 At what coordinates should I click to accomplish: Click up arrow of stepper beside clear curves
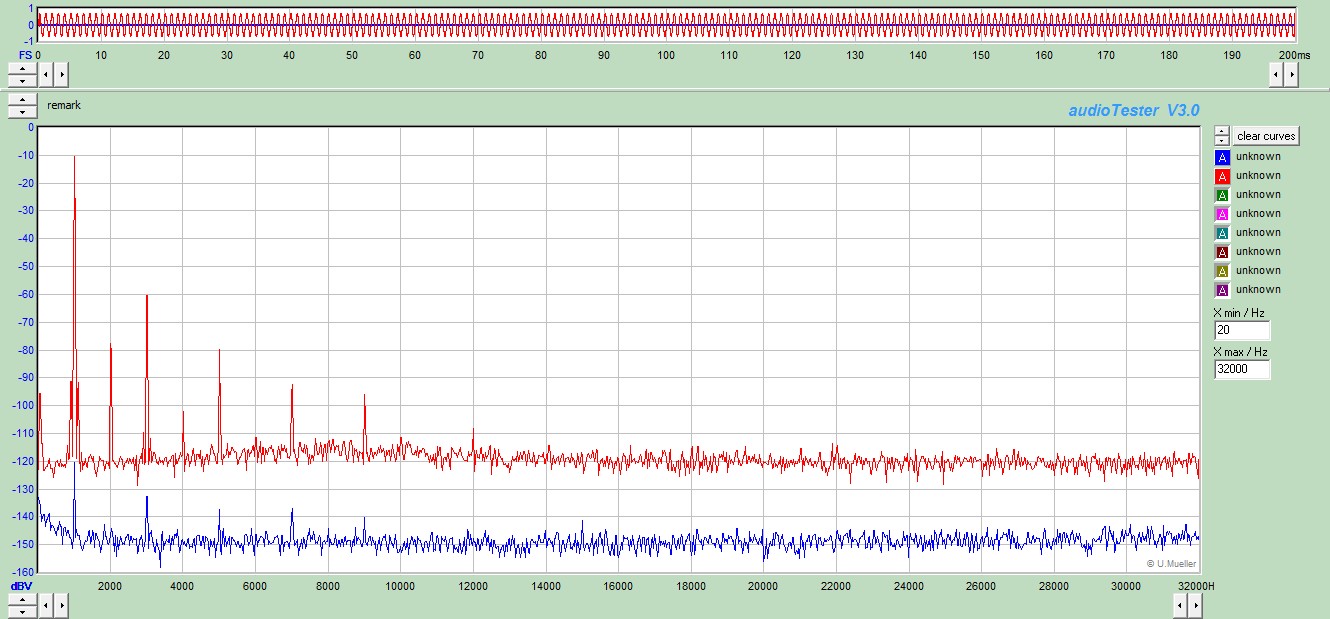(x=1221, y=131)
